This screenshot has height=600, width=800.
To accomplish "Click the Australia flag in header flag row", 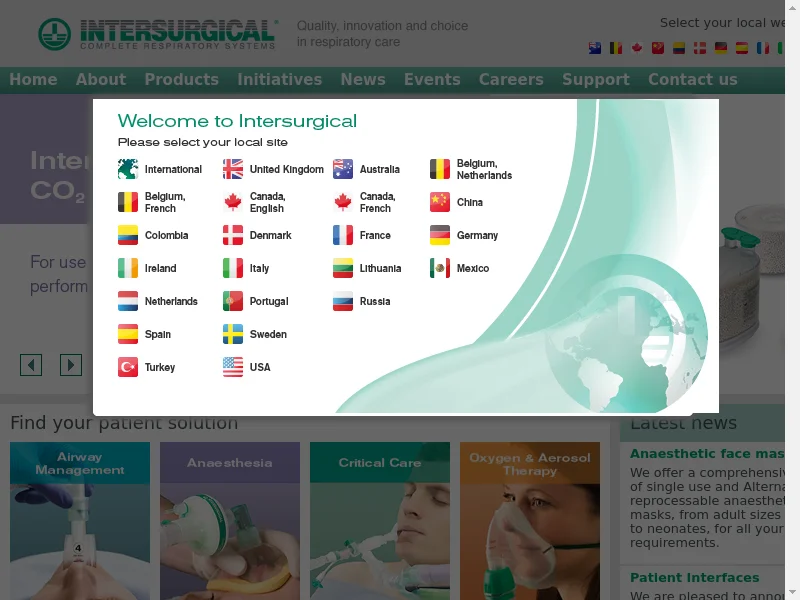I will pyautogui.click(x=595, y=48).
